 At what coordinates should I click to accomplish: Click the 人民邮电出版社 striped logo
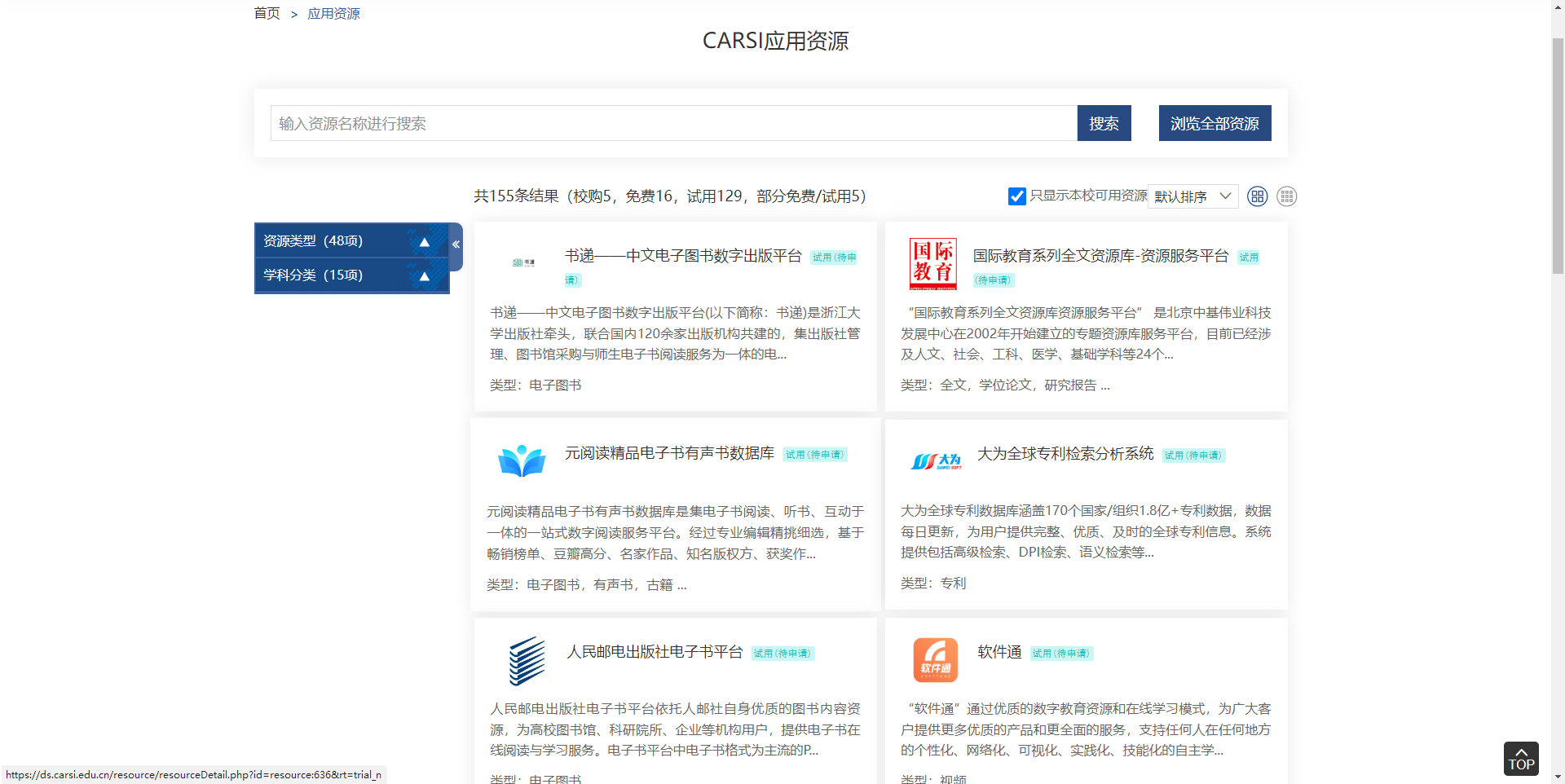click(x=527, y=660)
